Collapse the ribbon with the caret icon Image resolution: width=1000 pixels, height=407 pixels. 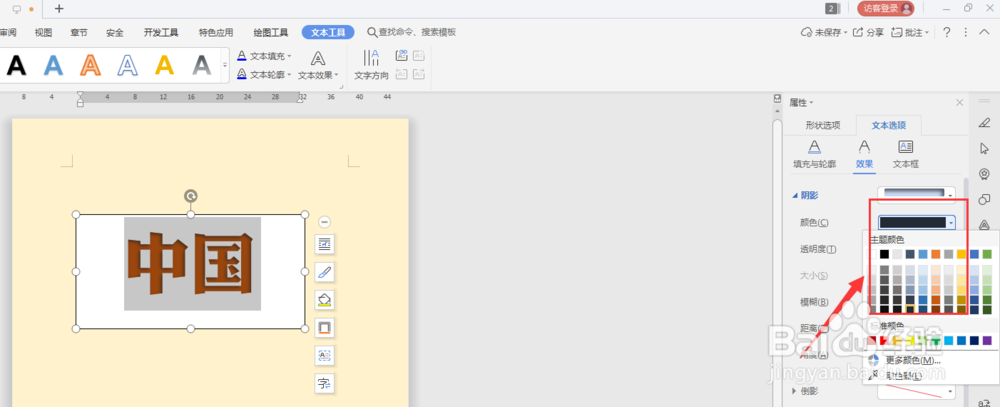[x=984, y=33]
